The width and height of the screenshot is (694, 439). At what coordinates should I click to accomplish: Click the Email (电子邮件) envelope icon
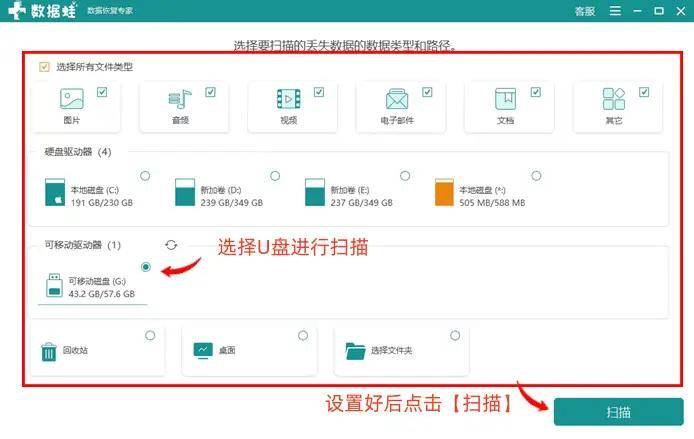397,99
